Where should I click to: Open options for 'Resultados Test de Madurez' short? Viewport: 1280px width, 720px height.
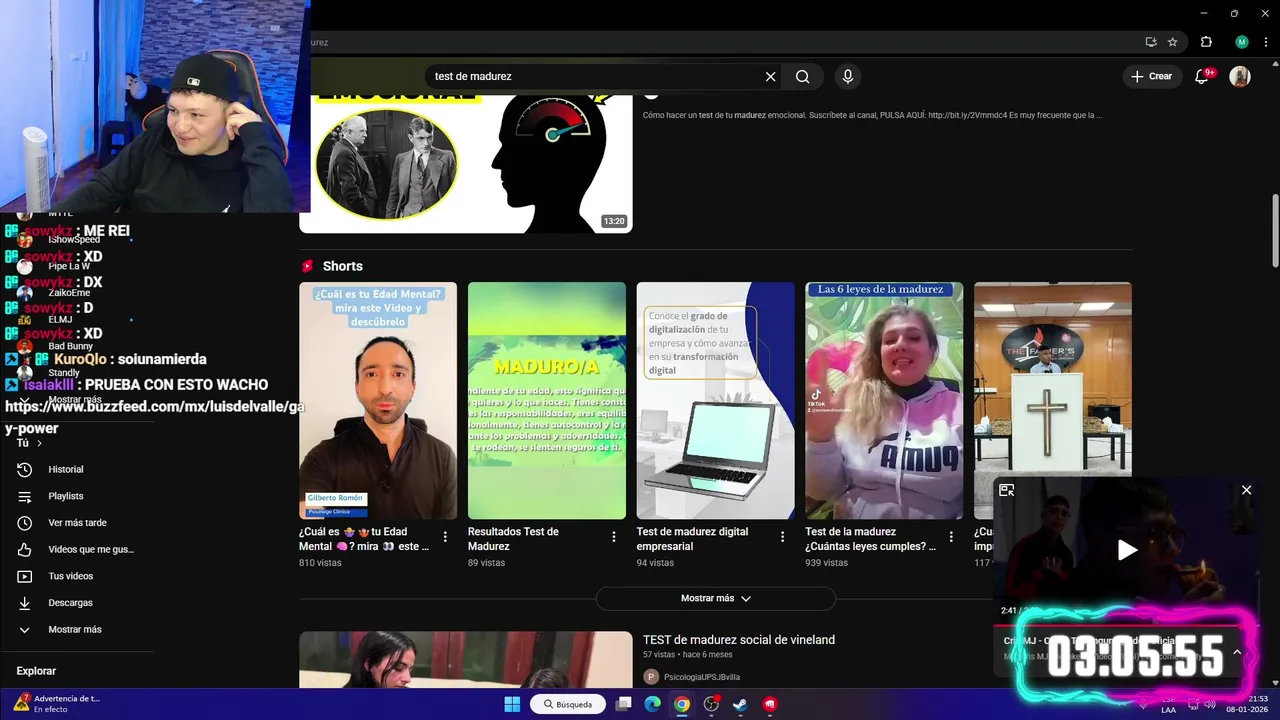614,537
